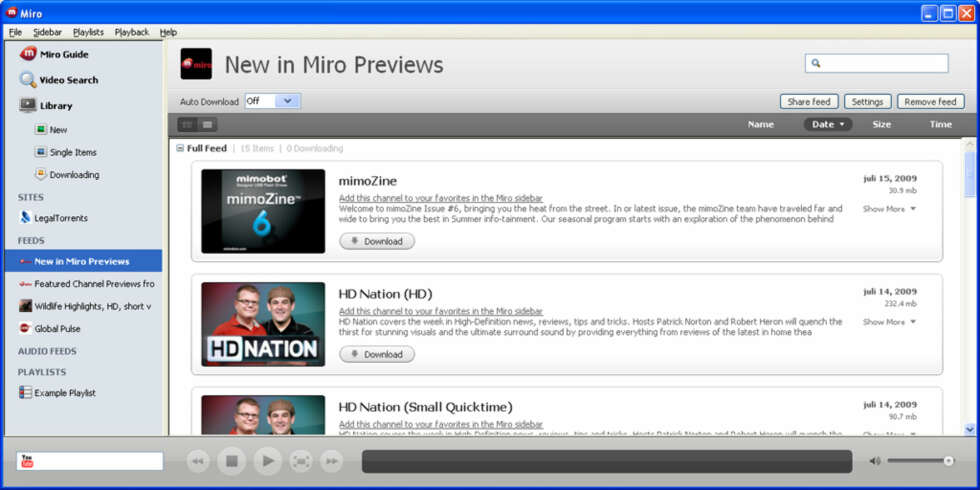
Task: Open the HD Nation (HD) thumbnail
Action: click(x=263, y=324)
